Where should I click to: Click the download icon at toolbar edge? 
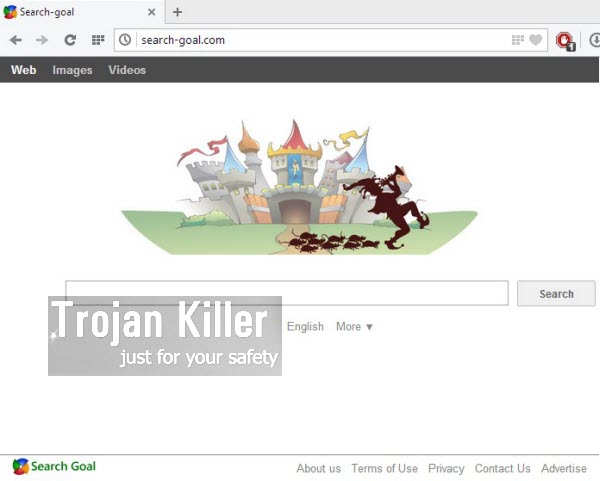595,40
